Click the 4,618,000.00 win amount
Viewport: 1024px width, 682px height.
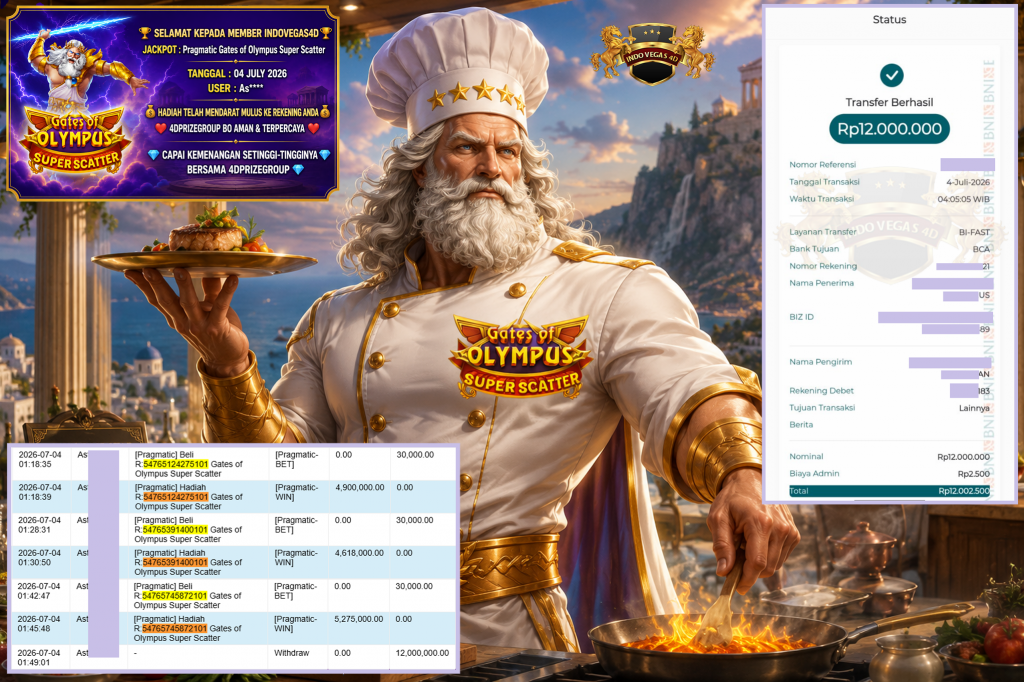(x=359, y=553)
